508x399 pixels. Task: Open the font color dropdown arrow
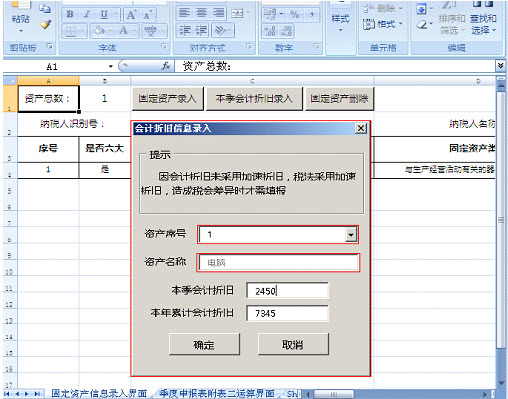[x=134, y=31]
